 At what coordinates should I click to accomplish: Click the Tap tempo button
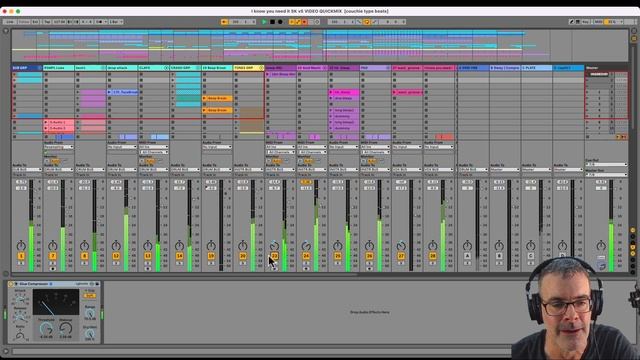pos(47,22)
